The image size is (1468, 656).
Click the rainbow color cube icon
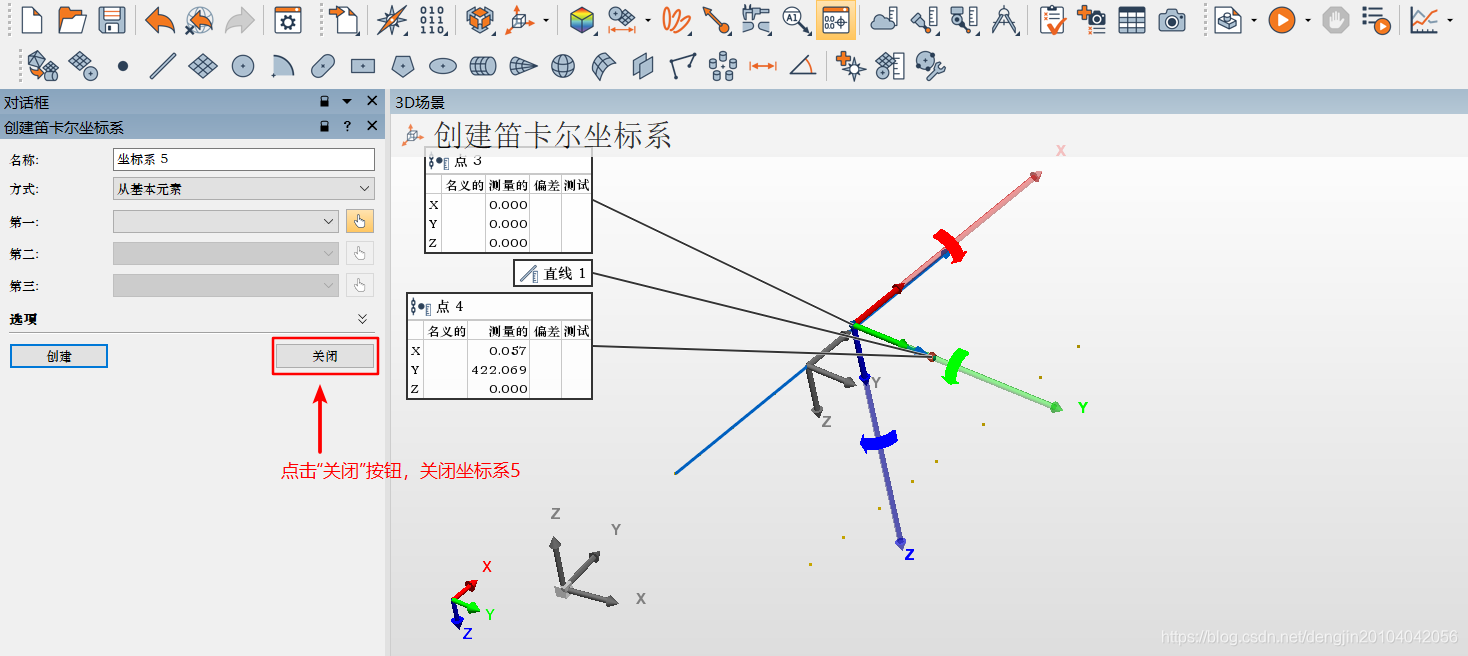[582, 19]
